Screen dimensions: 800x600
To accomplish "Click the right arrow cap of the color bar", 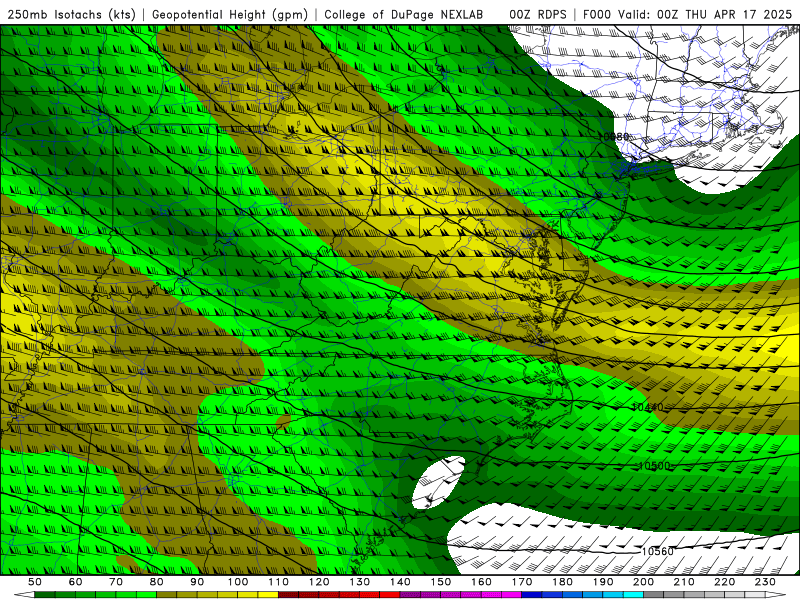I will [x=776, y=595].
